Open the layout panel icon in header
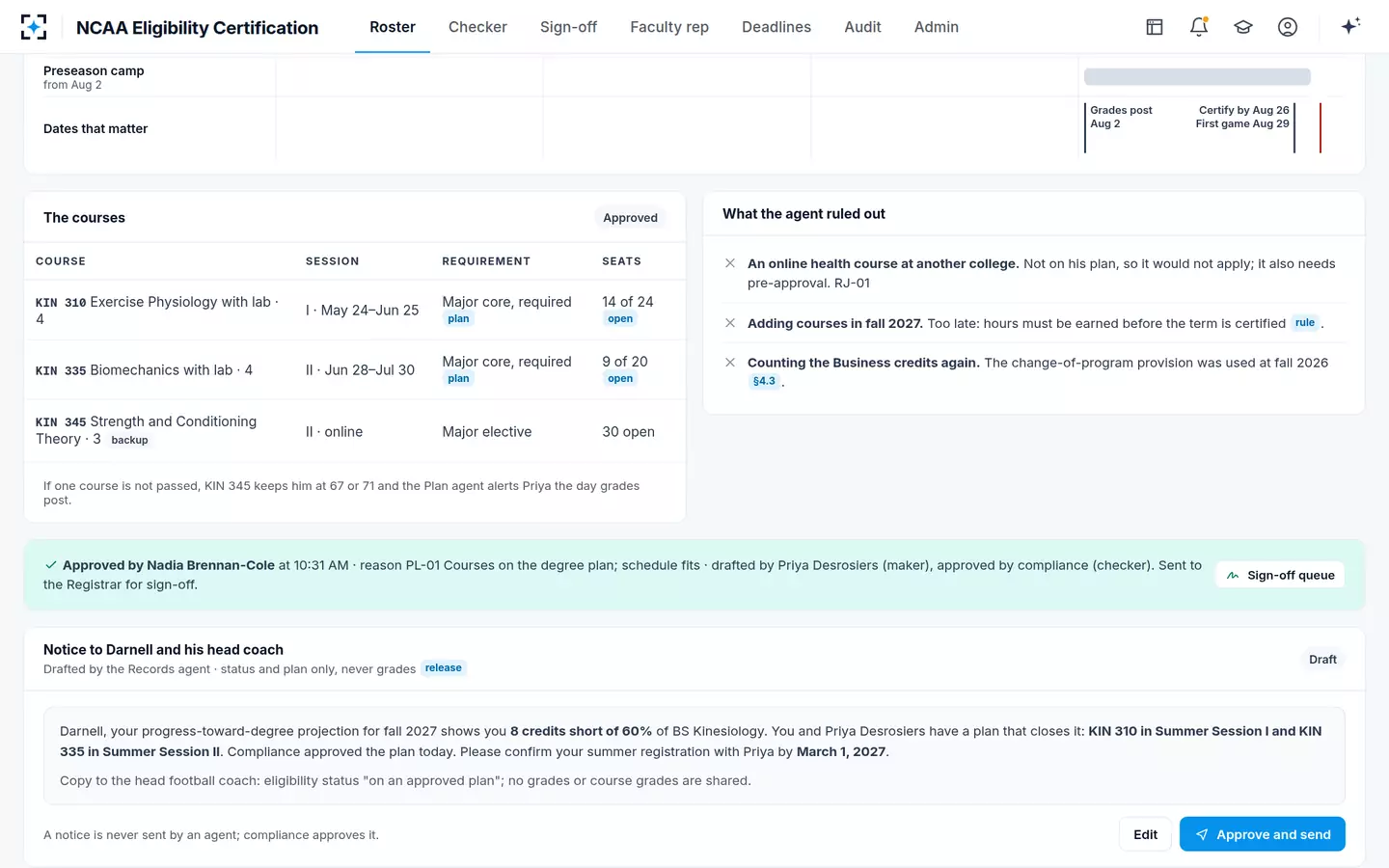The height and width of the screenshot is (868, 1389). tap(1155, 27)
